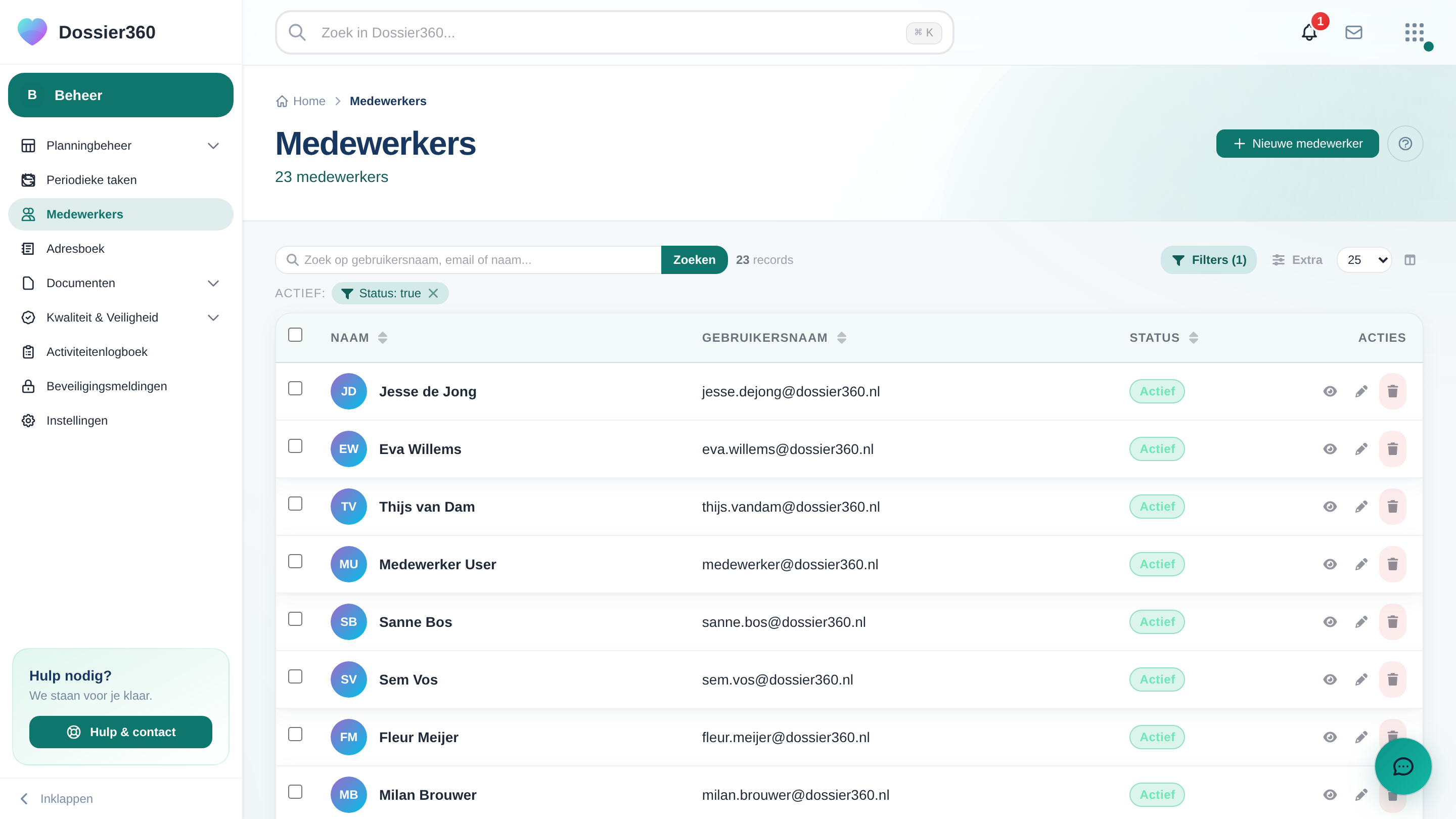The height and width of the screenshot is (819, 1456).
Task: Click Hulp & contact button
Action: (x=121, y=732)
